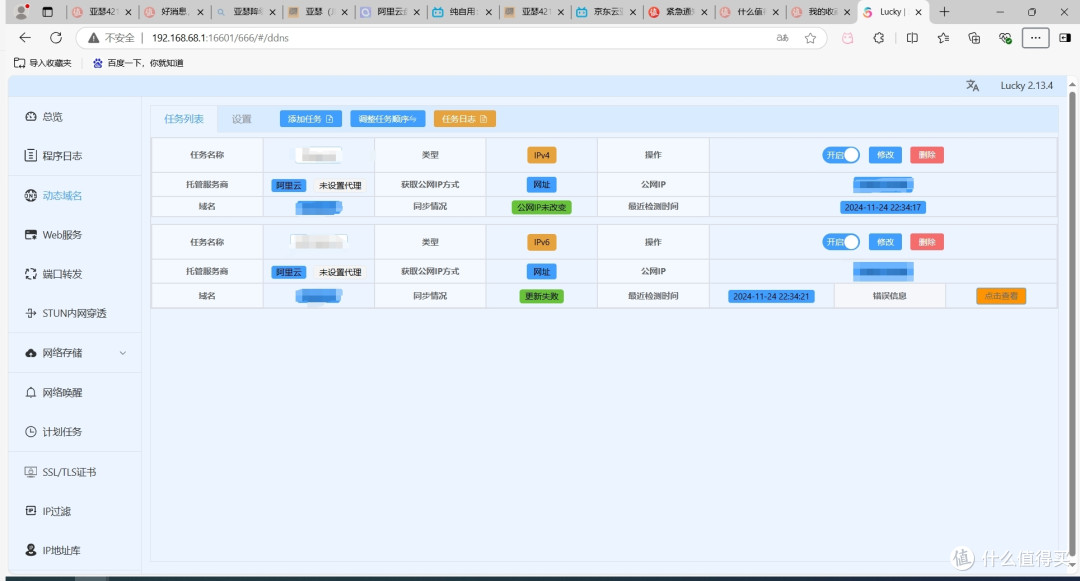
Task: Switch to 阿里云 browser tab
Action: click(390, 12)
